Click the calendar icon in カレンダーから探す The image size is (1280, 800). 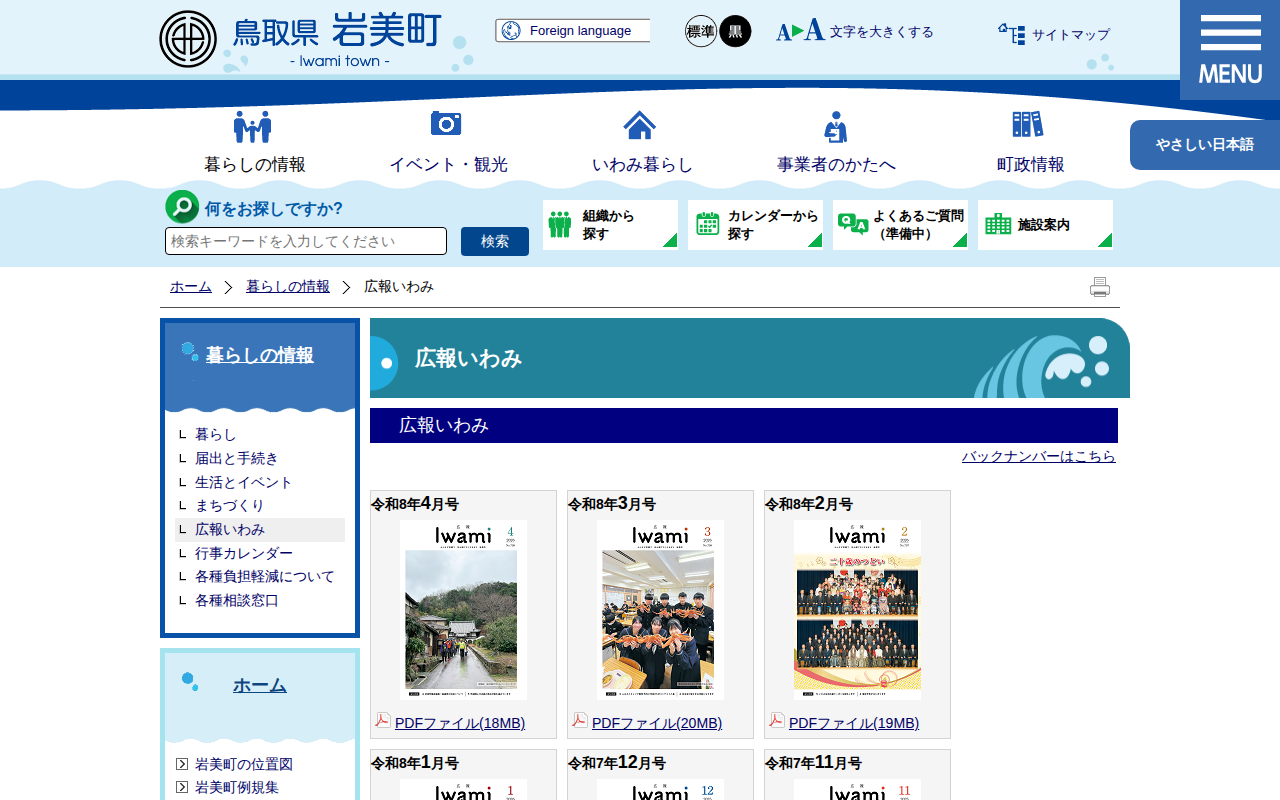click(708, 224)
